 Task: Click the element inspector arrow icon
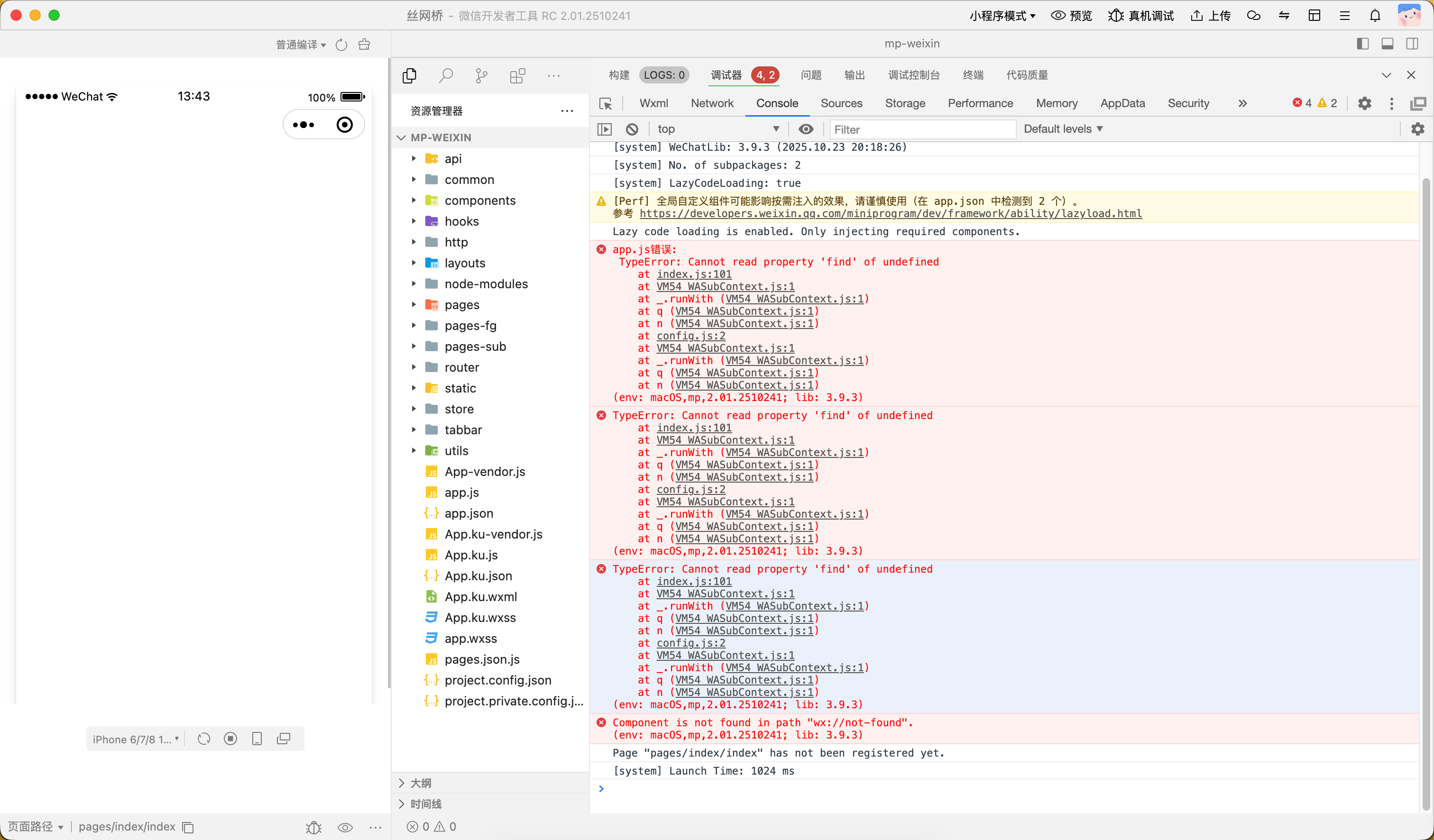tap(606, 103)
